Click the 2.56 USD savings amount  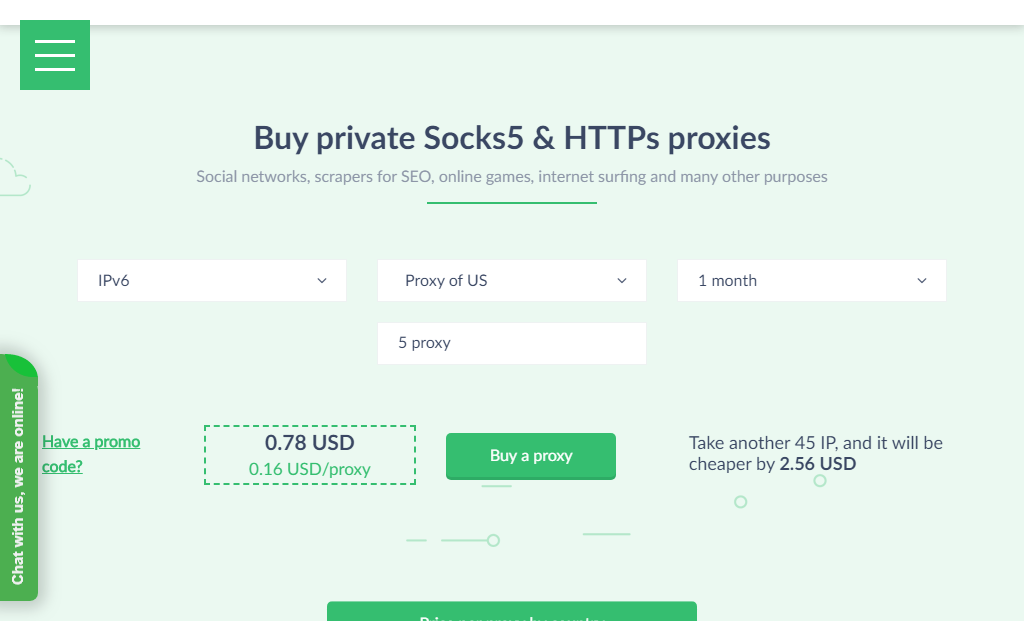(x=818, y=464)
